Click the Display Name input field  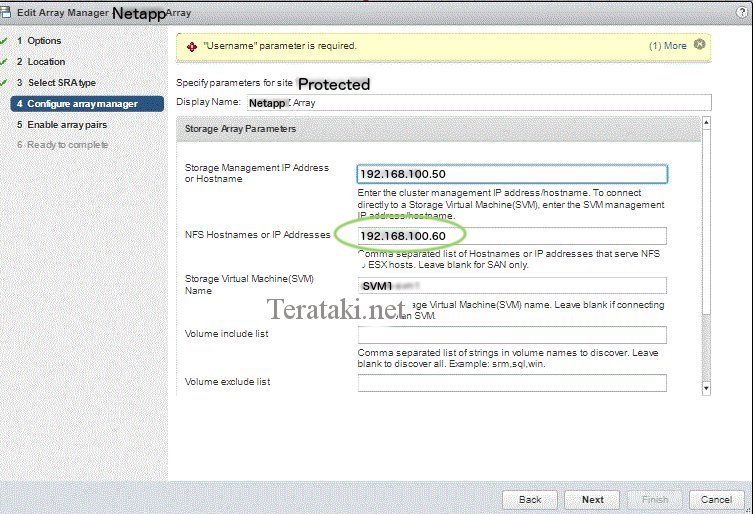(479, 102)
